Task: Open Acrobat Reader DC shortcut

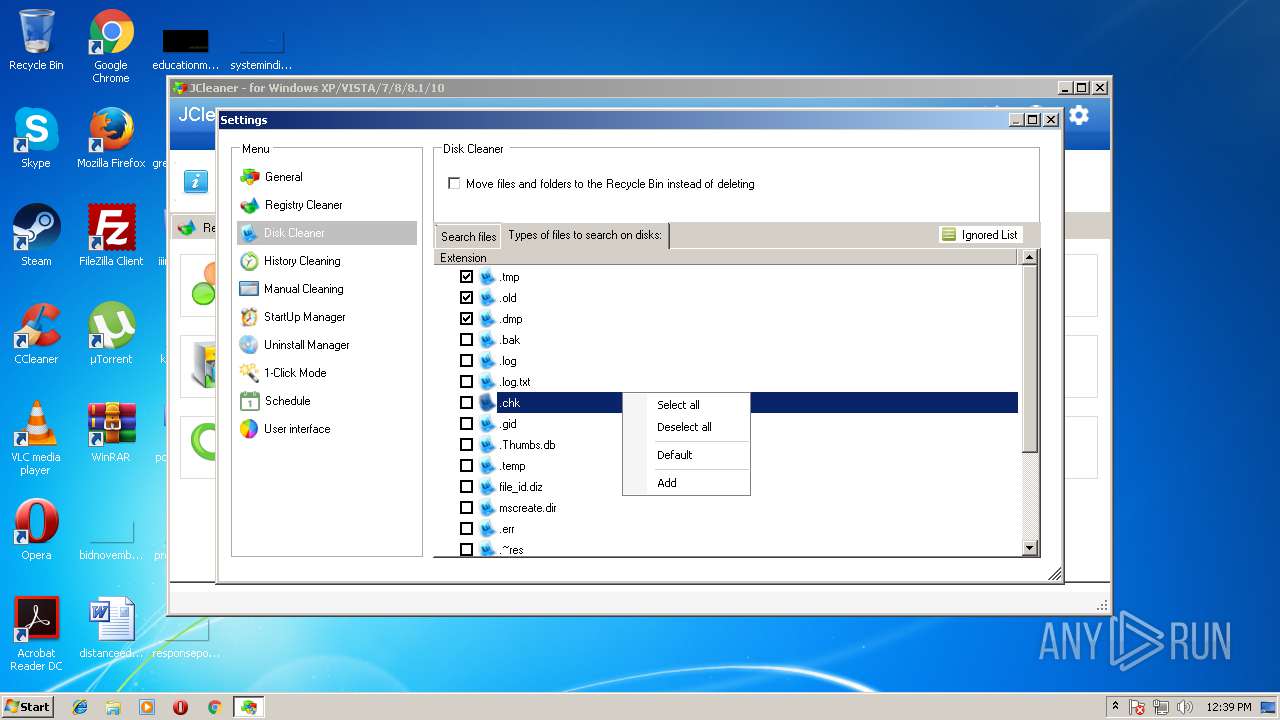Action: click(x=36, y=634)
